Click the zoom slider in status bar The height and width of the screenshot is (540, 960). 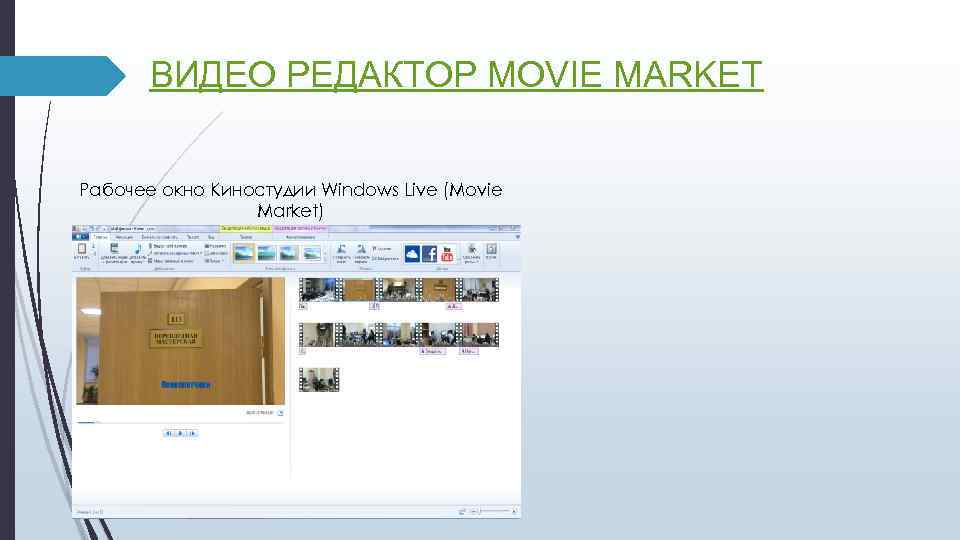[495, 511]
